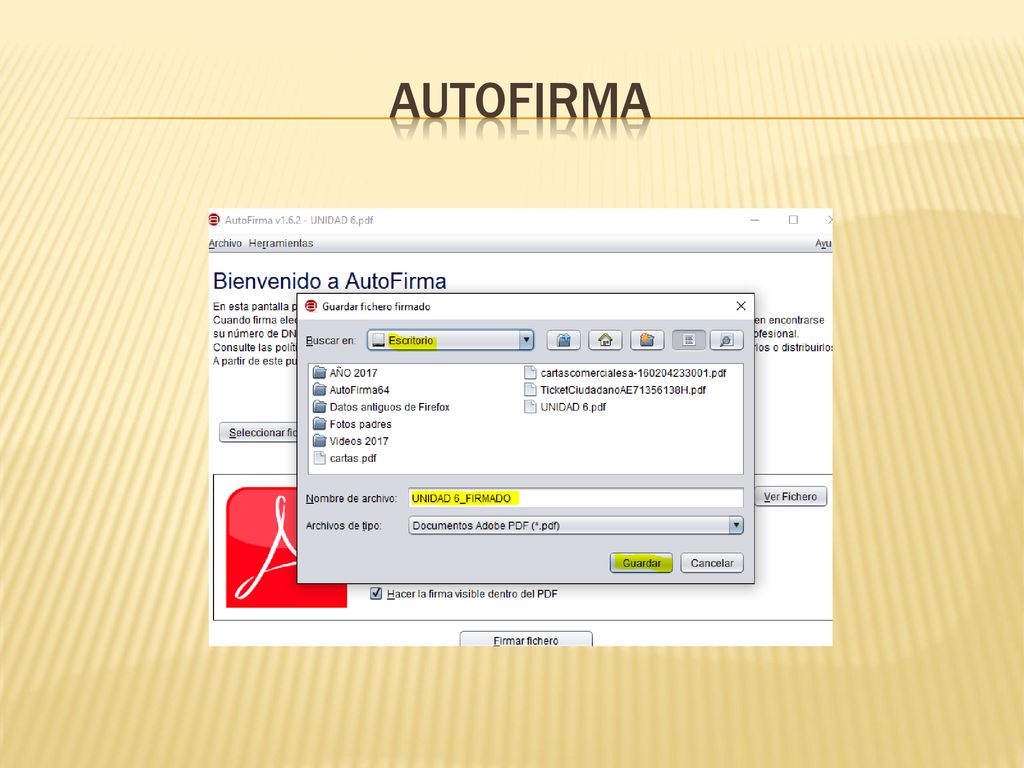
Task: Open the Archivo menu
Action: click(x=225, y=243)
